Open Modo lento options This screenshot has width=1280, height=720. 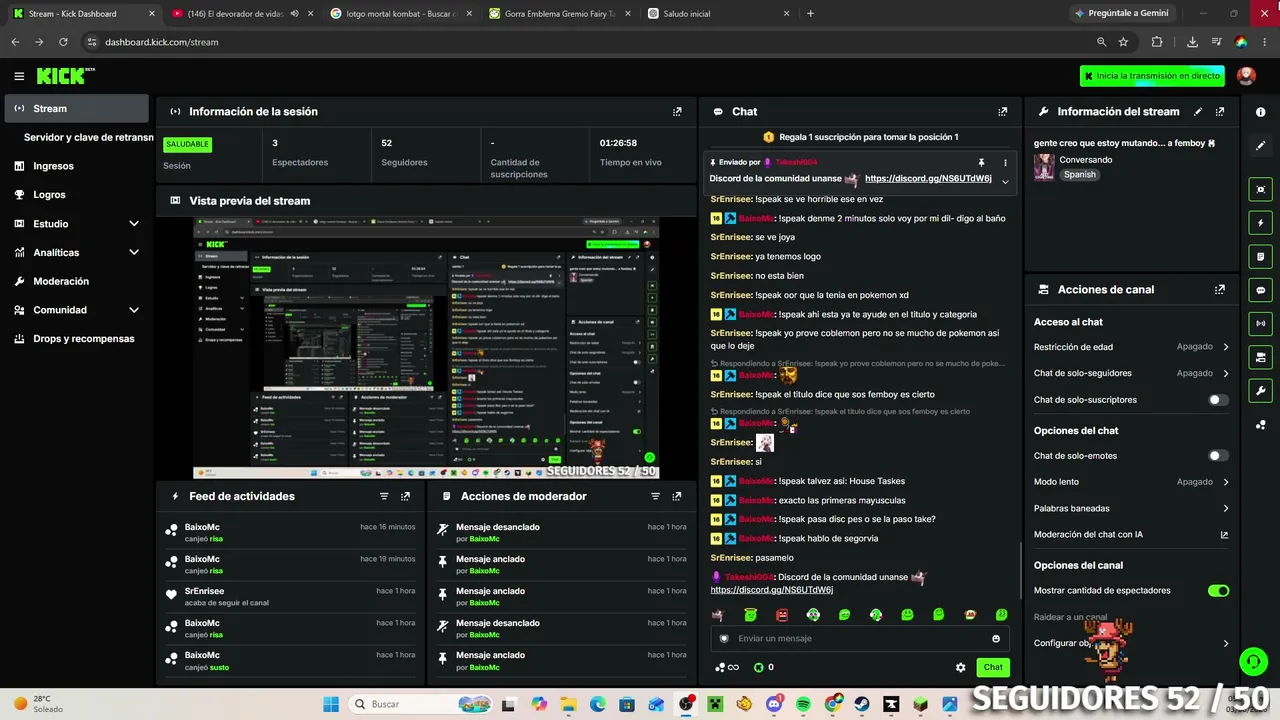coord(1131,482)
